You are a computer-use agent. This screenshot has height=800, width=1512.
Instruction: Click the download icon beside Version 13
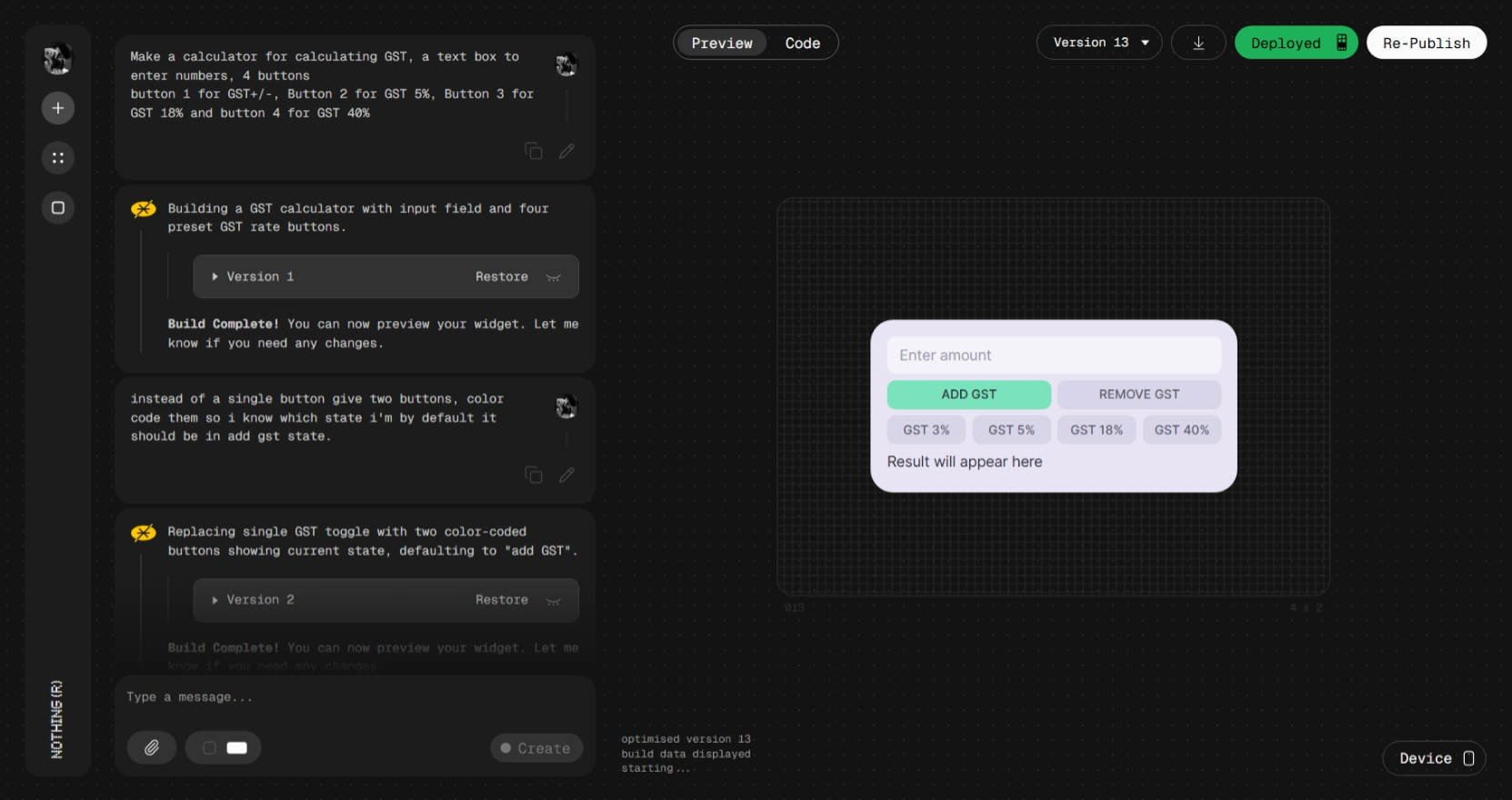1197,43
